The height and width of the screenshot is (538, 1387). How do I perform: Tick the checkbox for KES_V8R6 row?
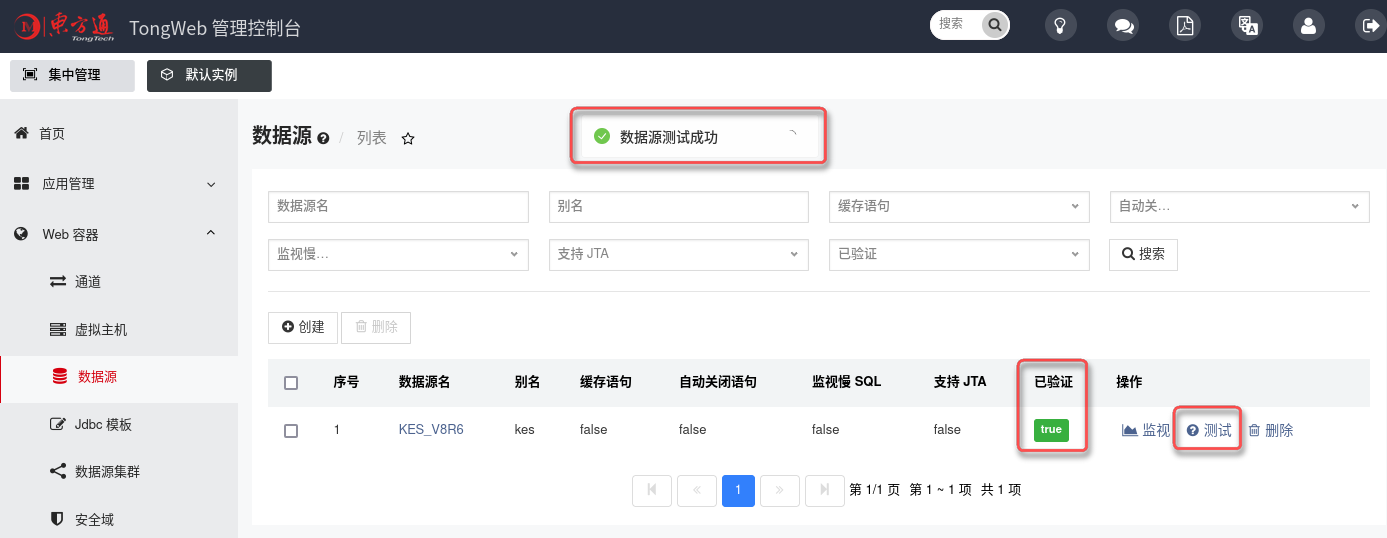pyautogui.click(x=291, y=431)
